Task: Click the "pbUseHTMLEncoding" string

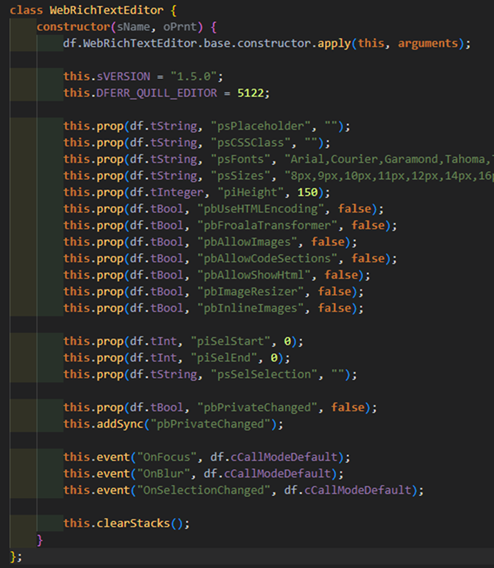Action: [x=260, y=209]
